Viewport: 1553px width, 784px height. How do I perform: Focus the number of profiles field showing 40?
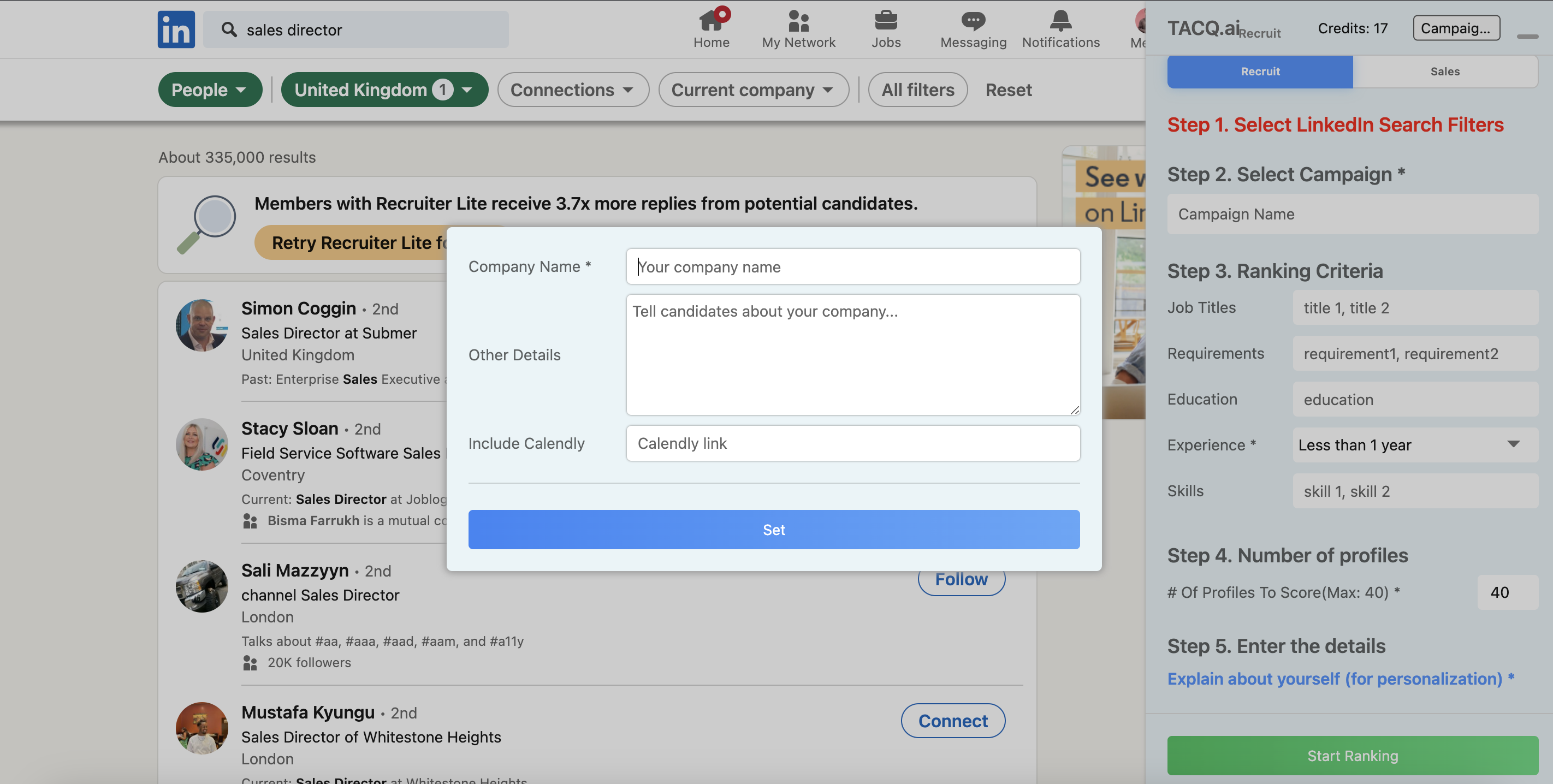[1507, 592]
